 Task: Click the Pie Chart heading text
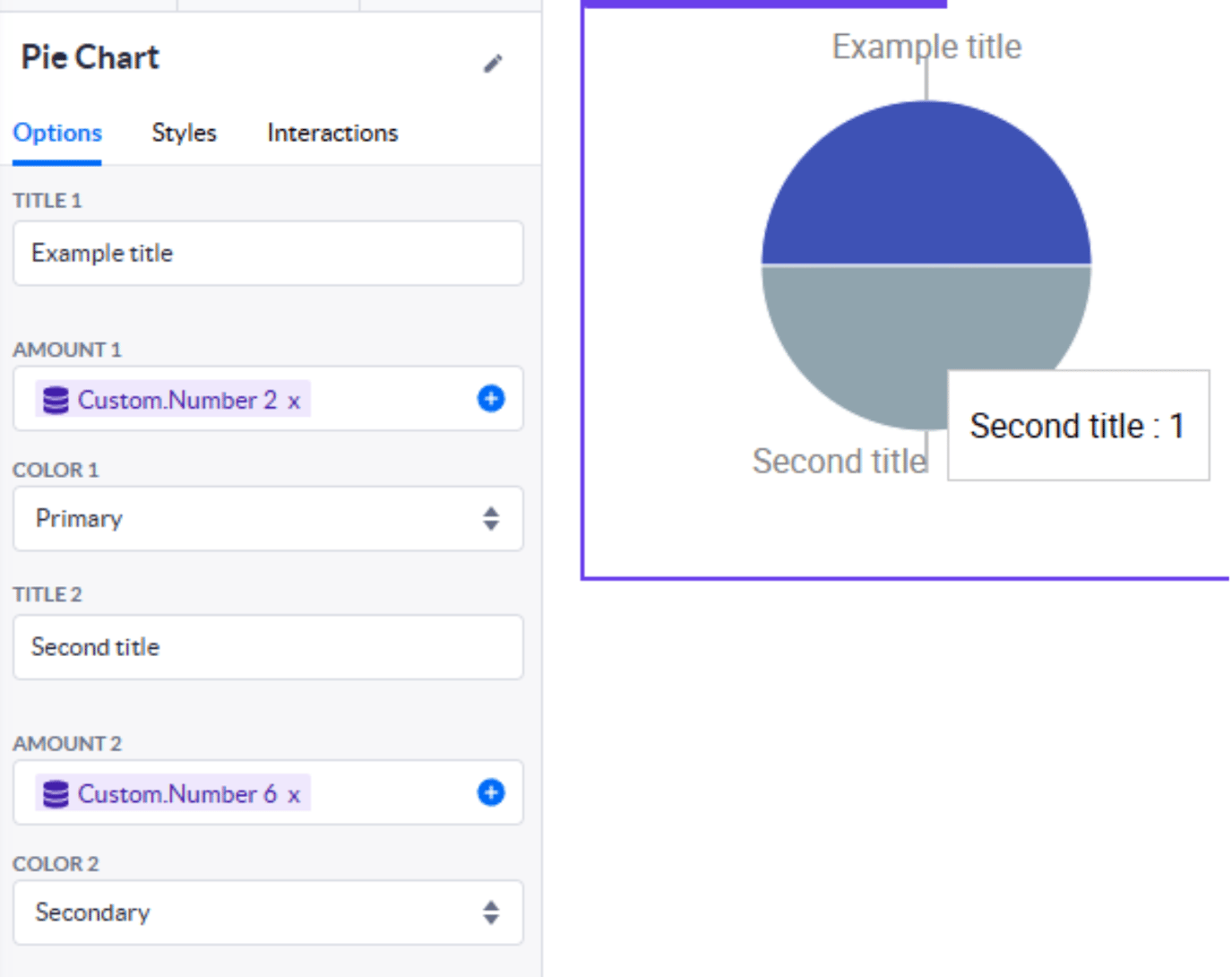[x=90, y=58]
